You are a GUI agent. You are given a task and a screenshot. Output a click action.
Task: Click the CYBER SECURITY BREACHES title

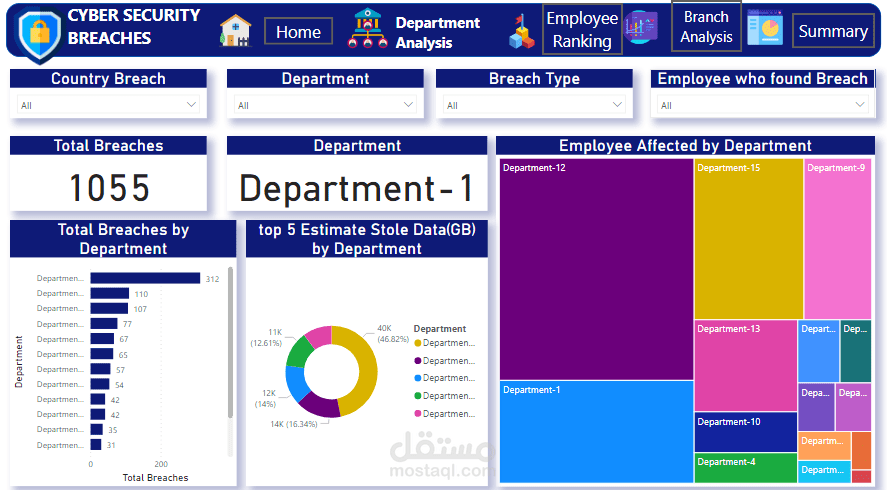coord(134,27)
